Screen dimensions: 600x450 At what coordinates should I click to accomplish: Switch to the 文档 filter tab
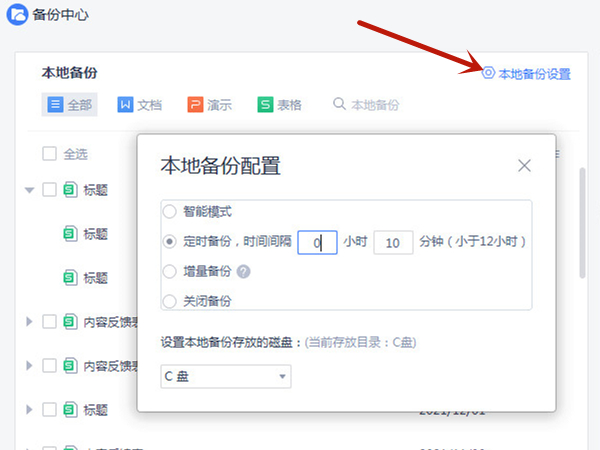[x=139, y=105]
